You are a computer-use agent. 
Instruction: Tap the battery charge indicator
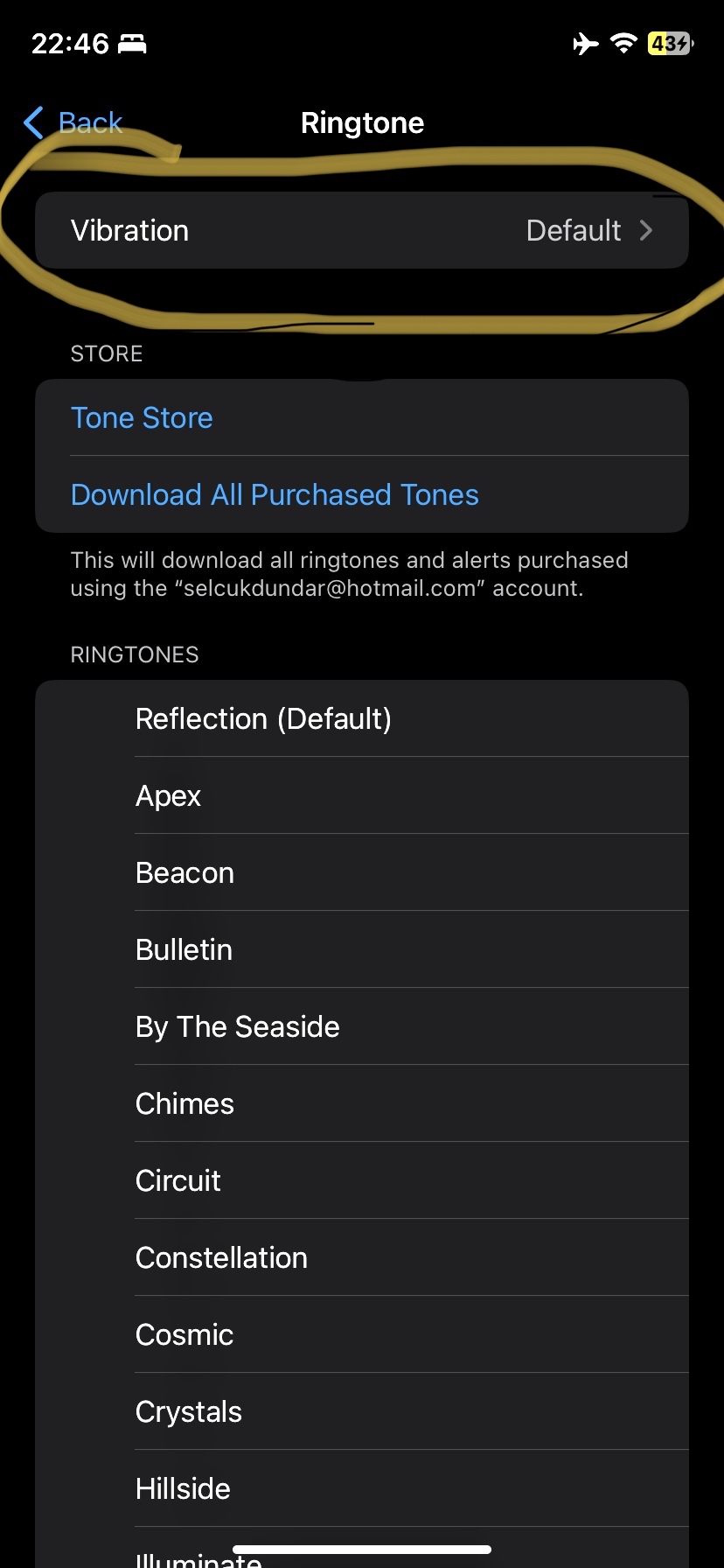pos(671,43)
